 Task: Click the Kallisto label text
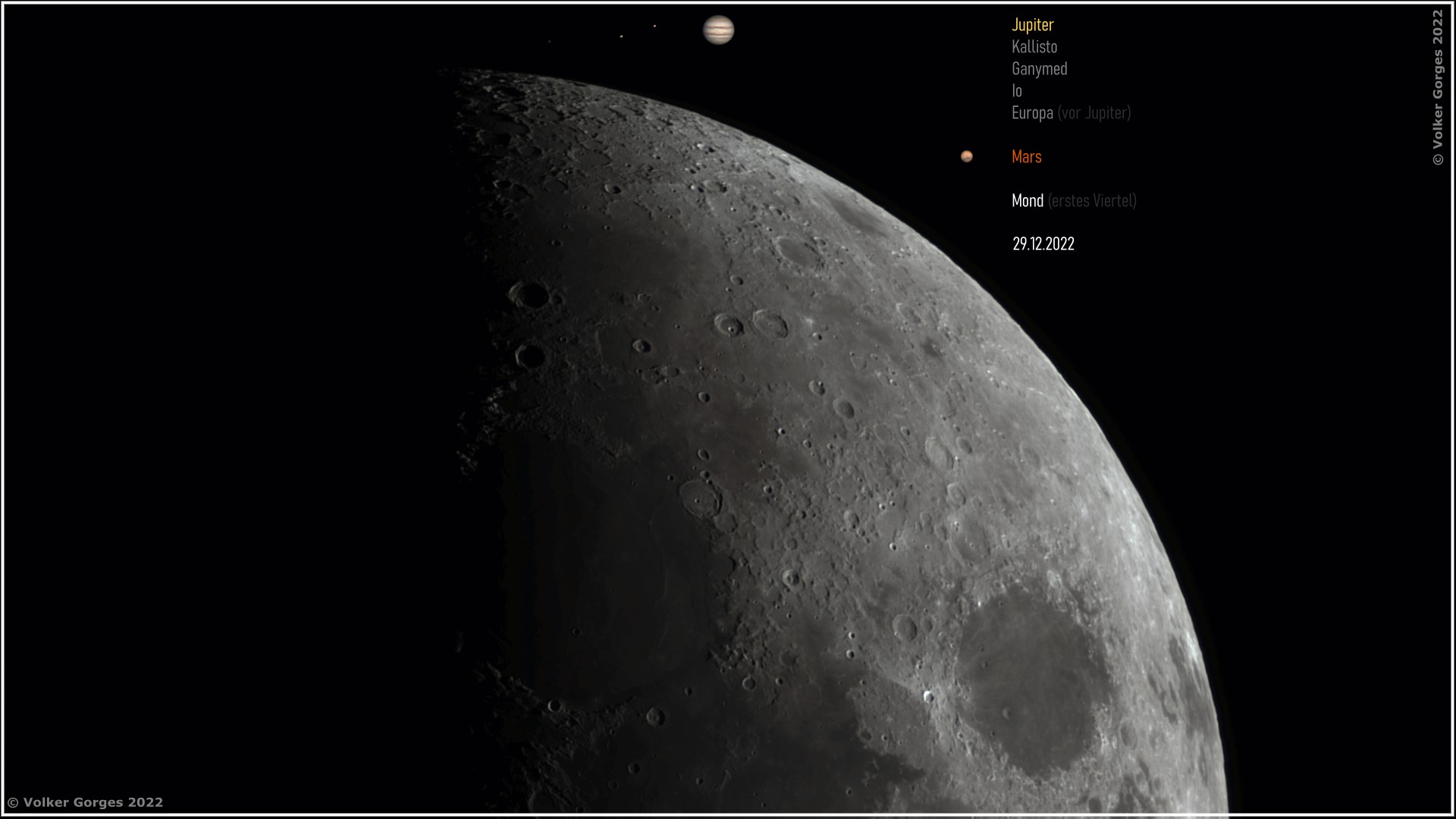tap(1034, 47)
